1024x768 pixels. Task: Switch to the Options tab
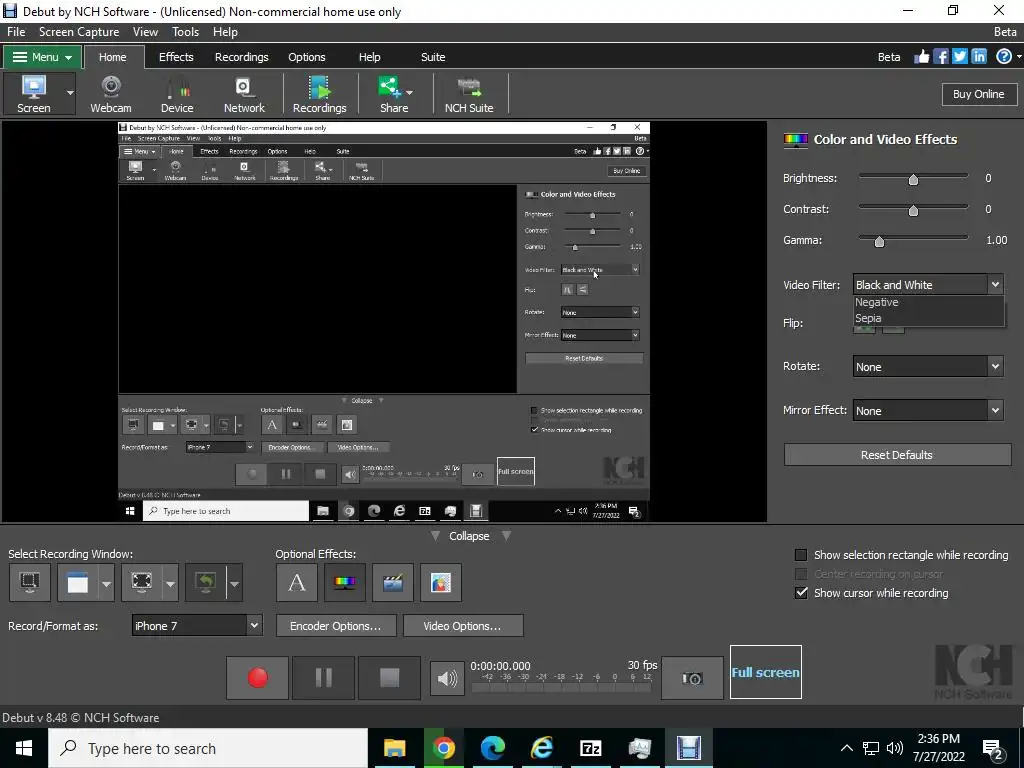(307, 57)
